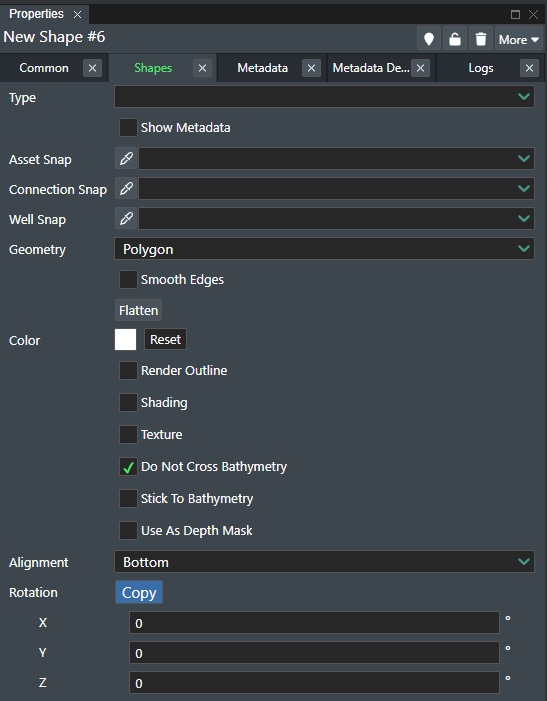The width and height of the screenshot is (547, 701).
Task: Select the Properties panel tab
Action: [x=36, y=14]
